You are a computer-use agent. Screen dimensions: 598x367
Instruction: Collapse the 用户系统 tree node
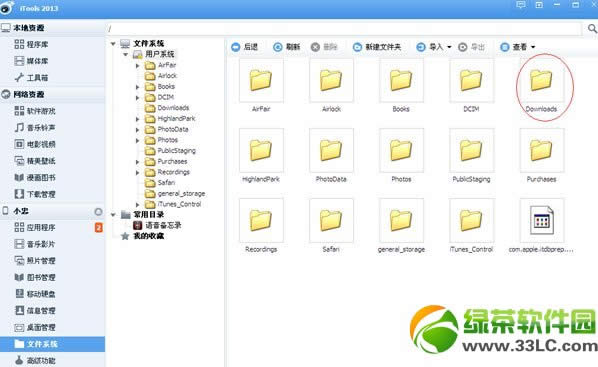pos(125,55)
